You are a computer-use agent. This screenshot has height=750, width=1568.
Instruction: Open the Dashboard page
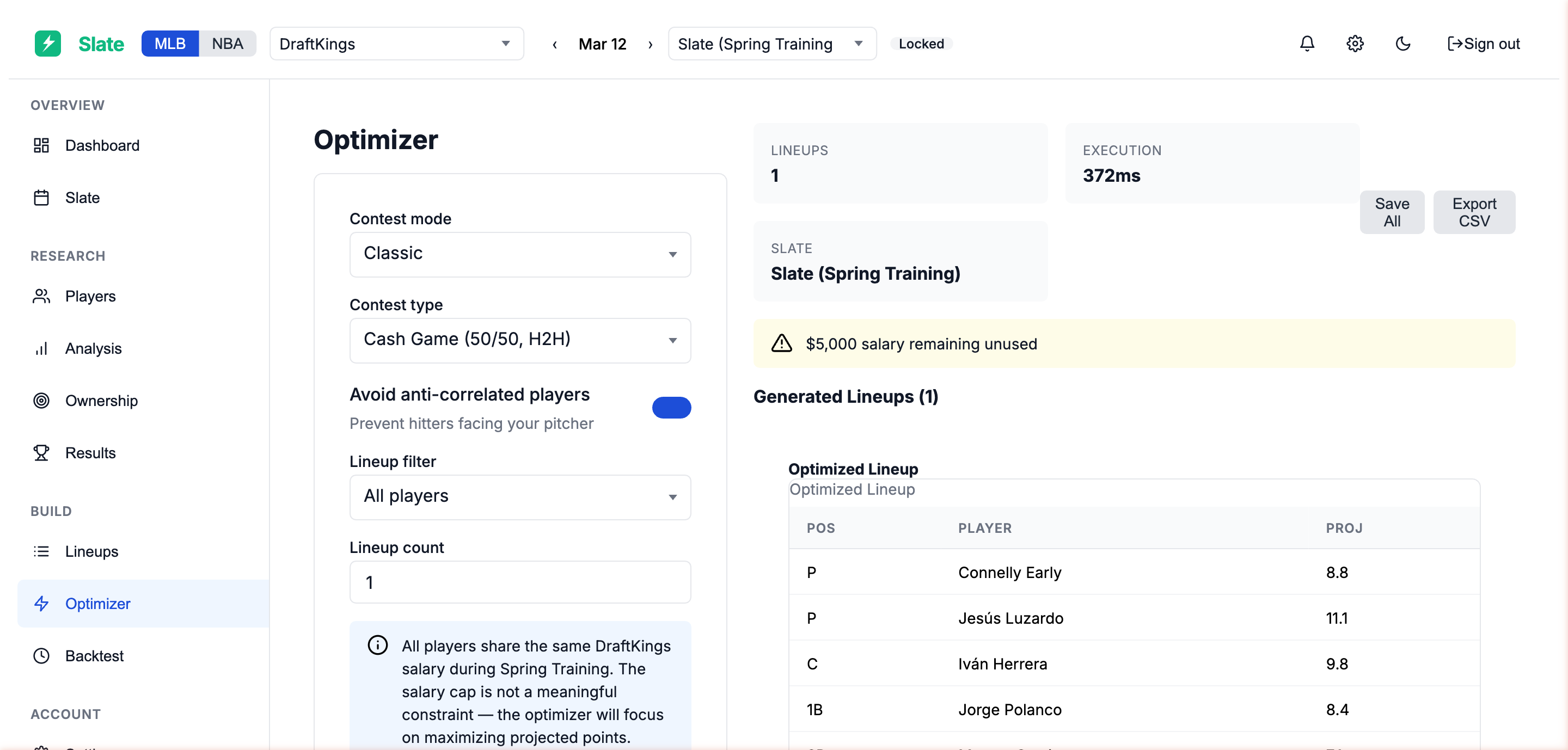[102, 145]
